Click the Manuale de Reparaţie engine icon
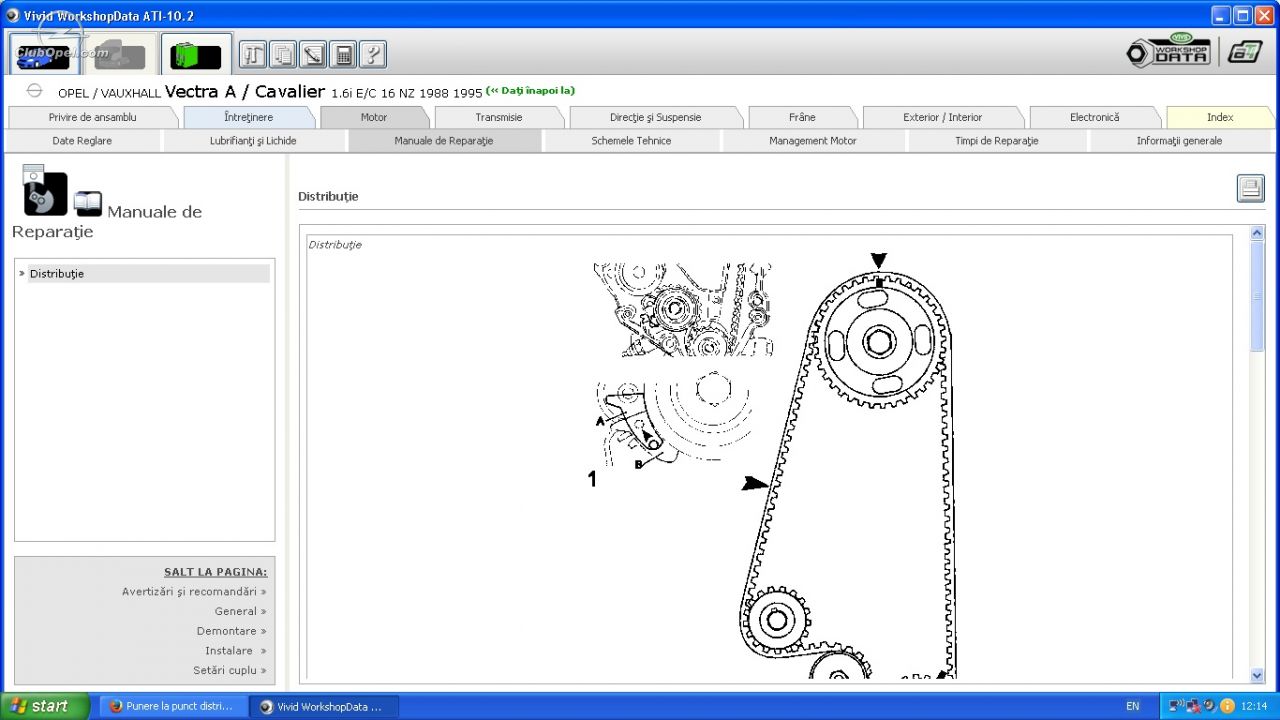Image resolution: width=1280 pixels, height=720 pixels. [x=44, y=190]
